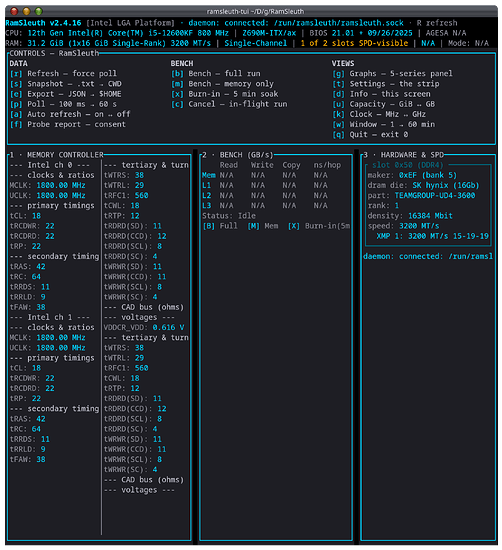Viewport: 502px width, 550px height.
Task: Click the Single-Channel status text
Action: pyautogui.click(x=256, y=43)
